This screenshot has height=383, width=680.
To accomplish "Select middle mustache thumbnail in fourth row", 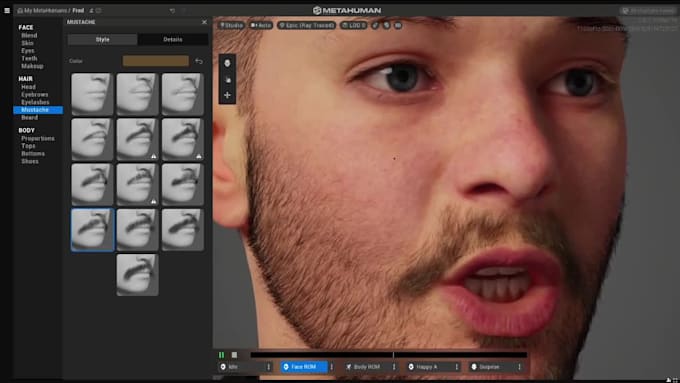I will (x=137, y=230).
